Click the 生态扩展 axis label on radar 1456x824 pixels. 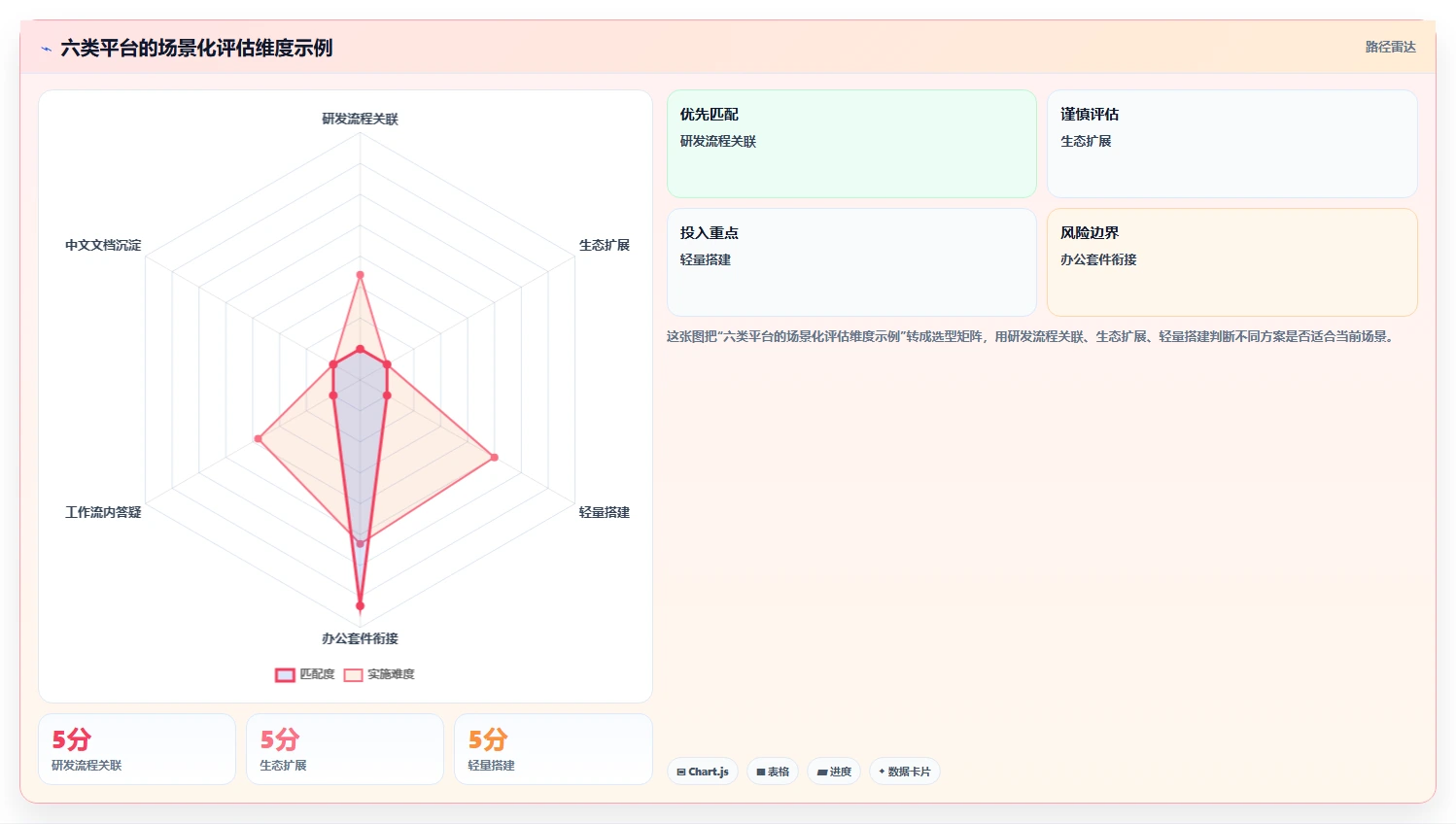click(605, 245)
